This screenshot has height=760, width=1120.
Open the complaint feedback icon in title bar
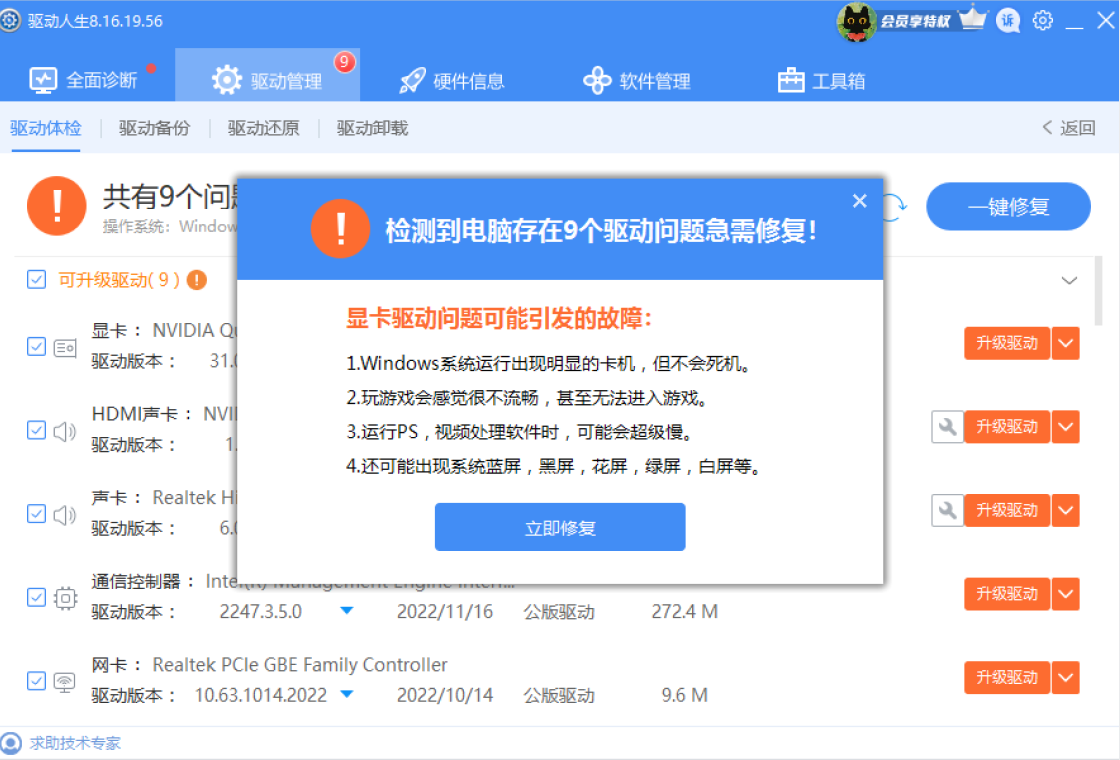tap(1008, 20)
